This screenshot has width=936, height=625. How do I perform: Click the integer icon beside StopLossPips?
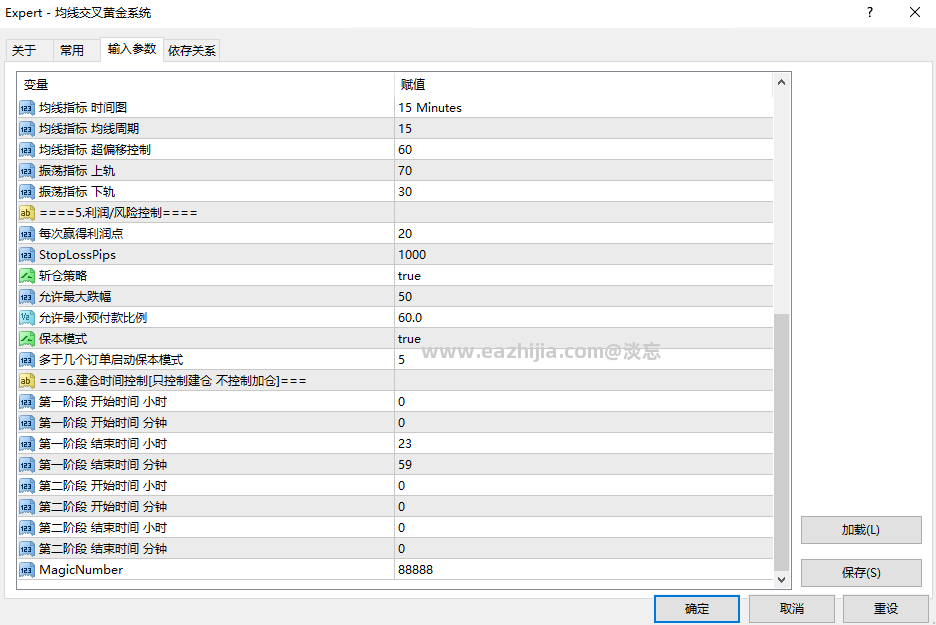pyautogui.click(x=26, y=255)
